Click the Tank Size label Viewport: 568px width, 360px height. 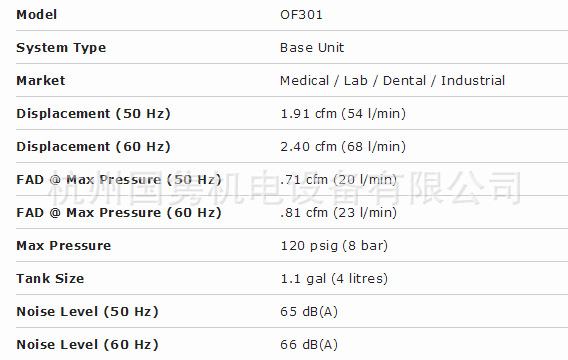(x=50, y=279)
